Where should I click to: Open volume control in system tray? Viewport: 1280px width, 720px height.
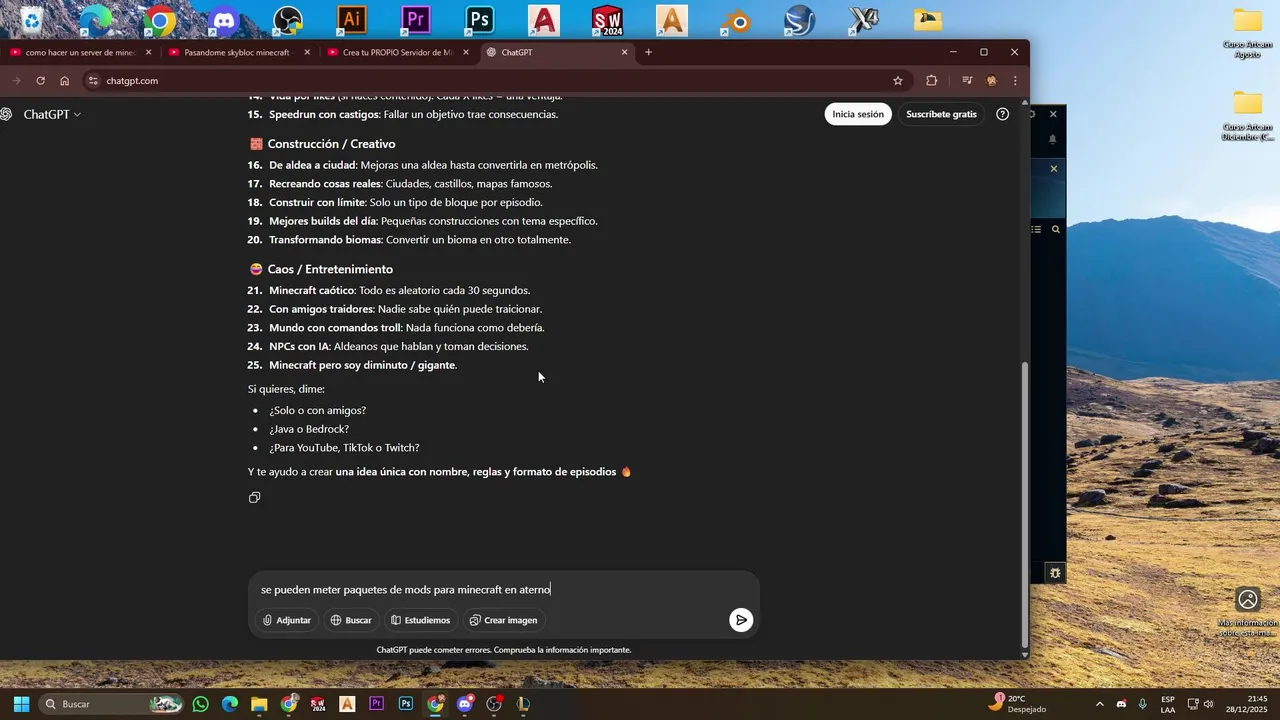(x=1209, y=704)
